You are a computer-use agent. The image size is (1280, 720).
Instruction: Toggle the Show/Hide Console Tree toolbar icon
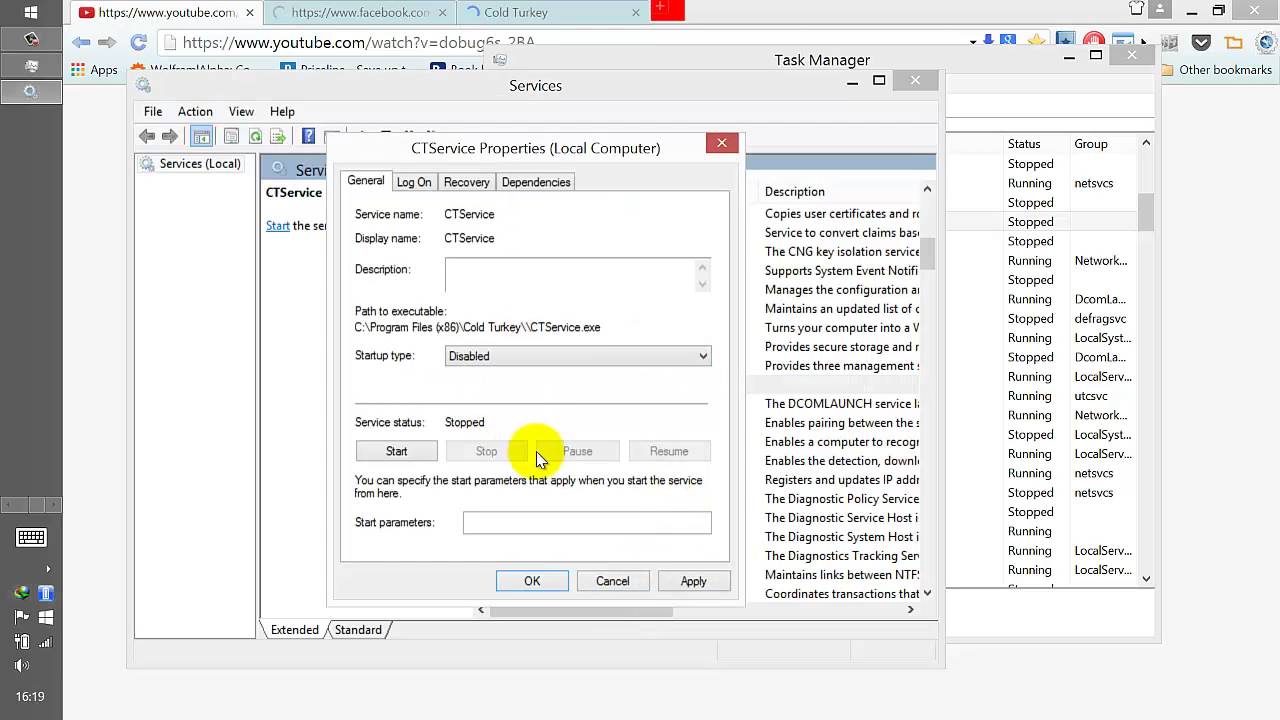coord(201,137)
